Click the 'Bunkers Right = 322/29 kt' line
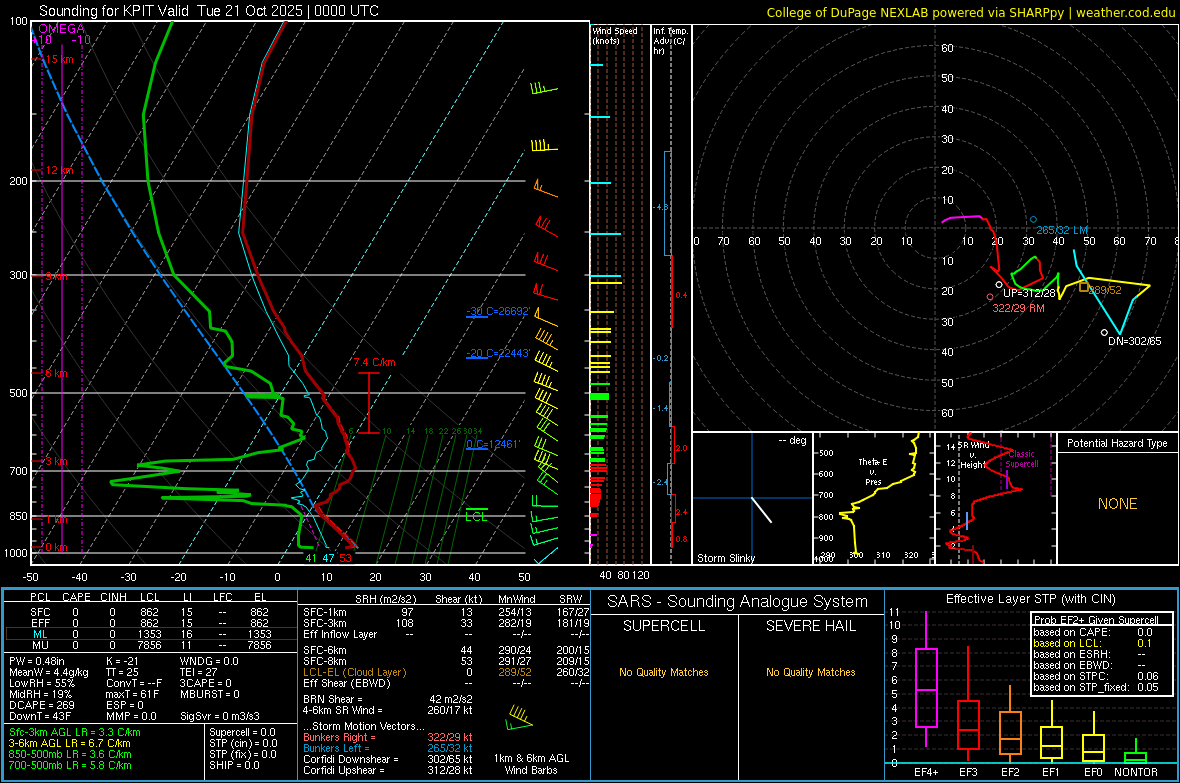 [388, 737]
